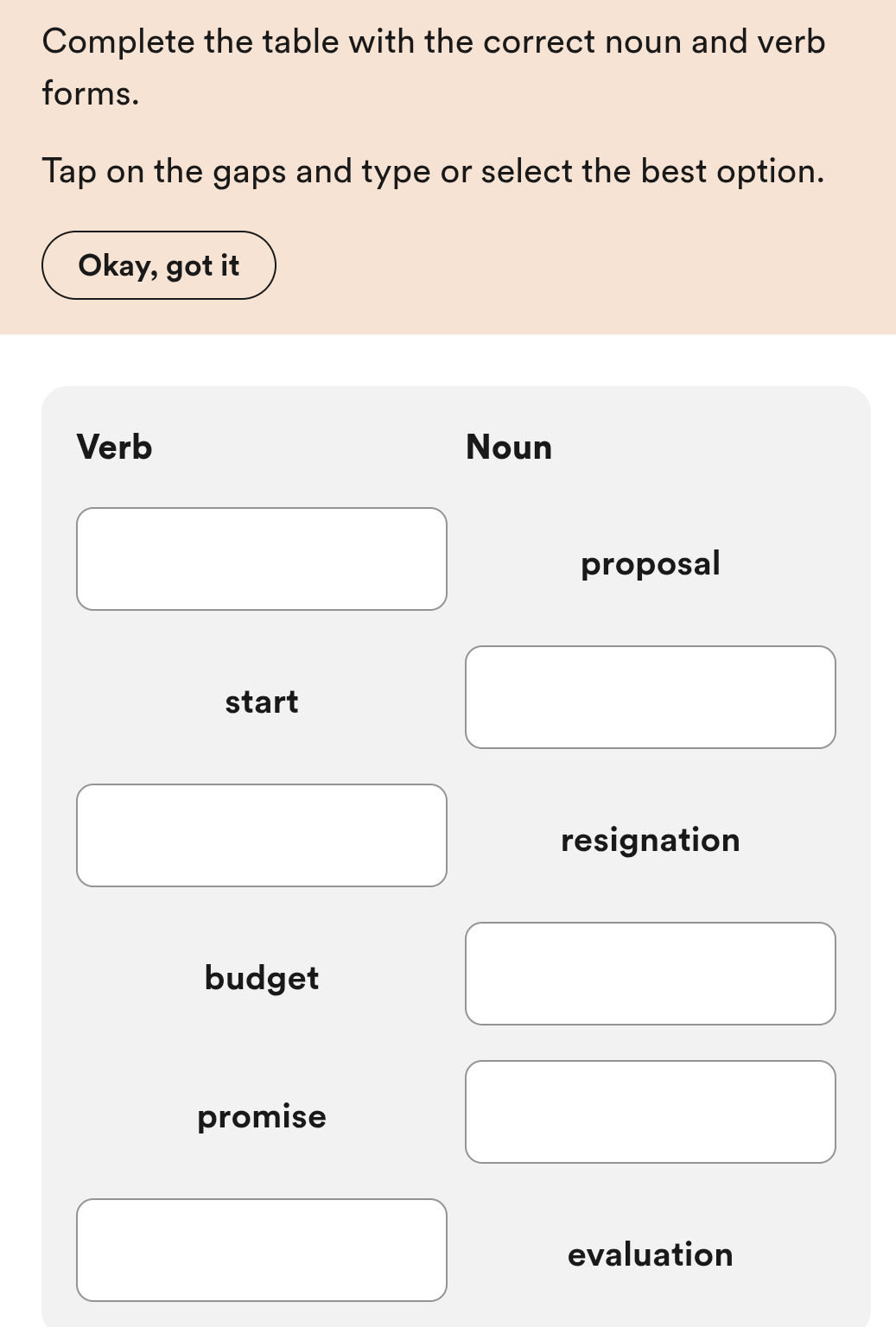This screenshot has height=1327, width=896.
Task: Click the Okay, got it button
Action: pos(159,265)
